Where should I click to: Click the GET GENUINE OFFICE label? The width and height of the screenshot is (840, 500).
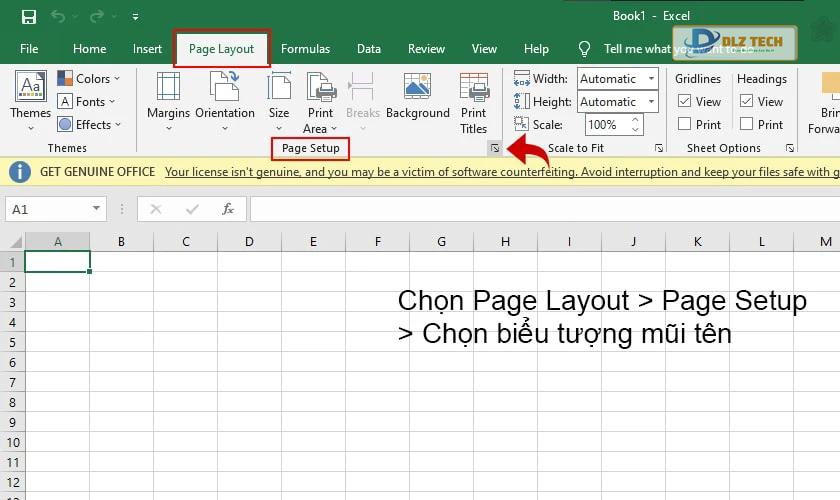coord(98,172)
